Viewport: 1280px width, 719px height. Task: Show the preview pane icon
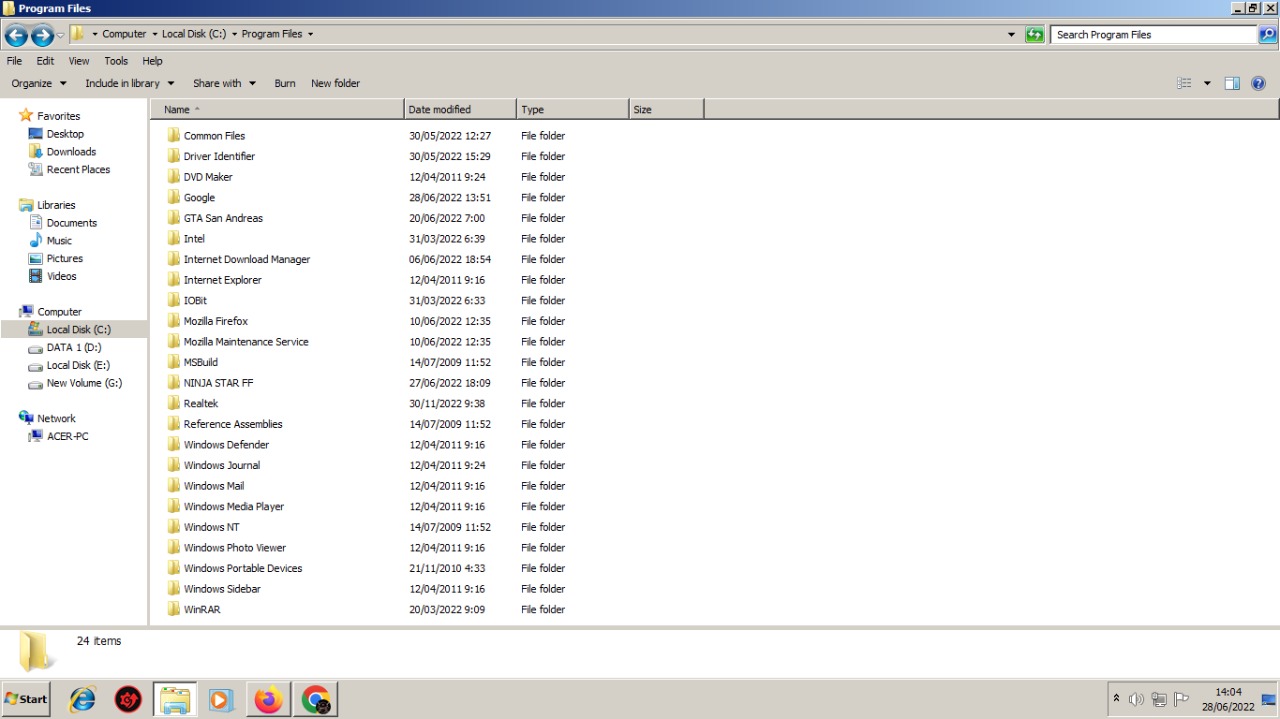coord(1232,84)
